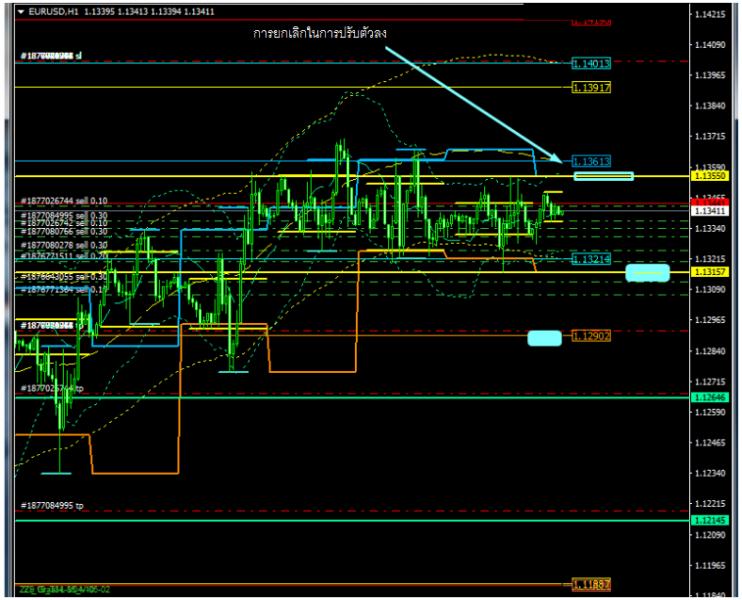Click the stop-loss label ending in sl near the top
742x600 pixels.
(x=51, y=56)
